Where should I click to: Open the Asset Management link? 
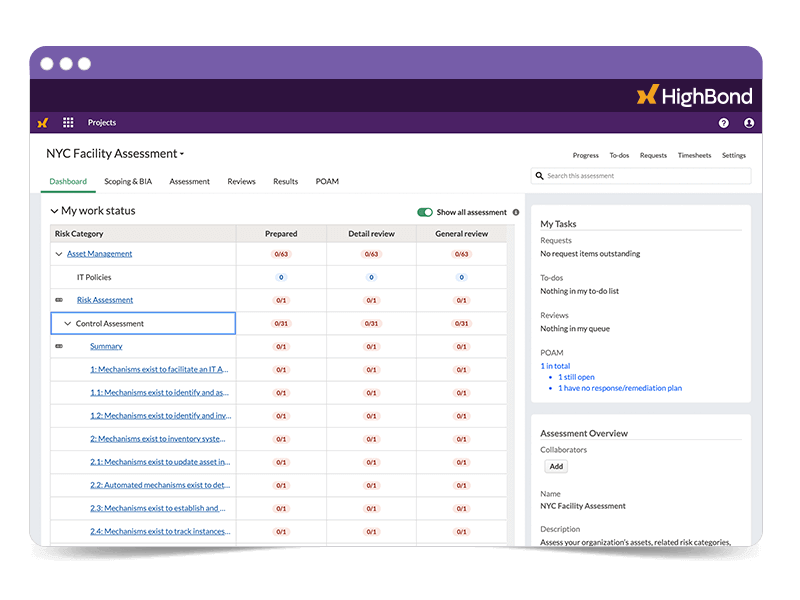(x=99, y=254)
